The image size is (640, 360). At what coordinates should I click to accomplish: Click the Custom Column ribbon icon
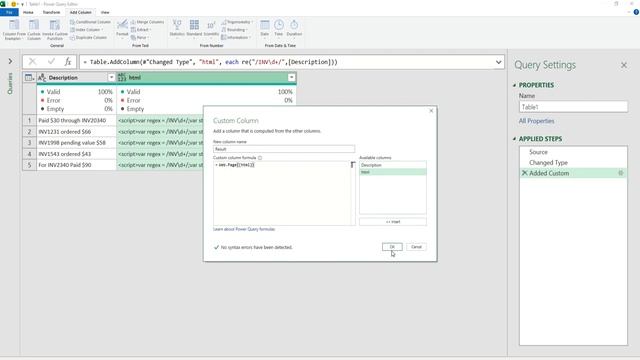pos(34,25)
